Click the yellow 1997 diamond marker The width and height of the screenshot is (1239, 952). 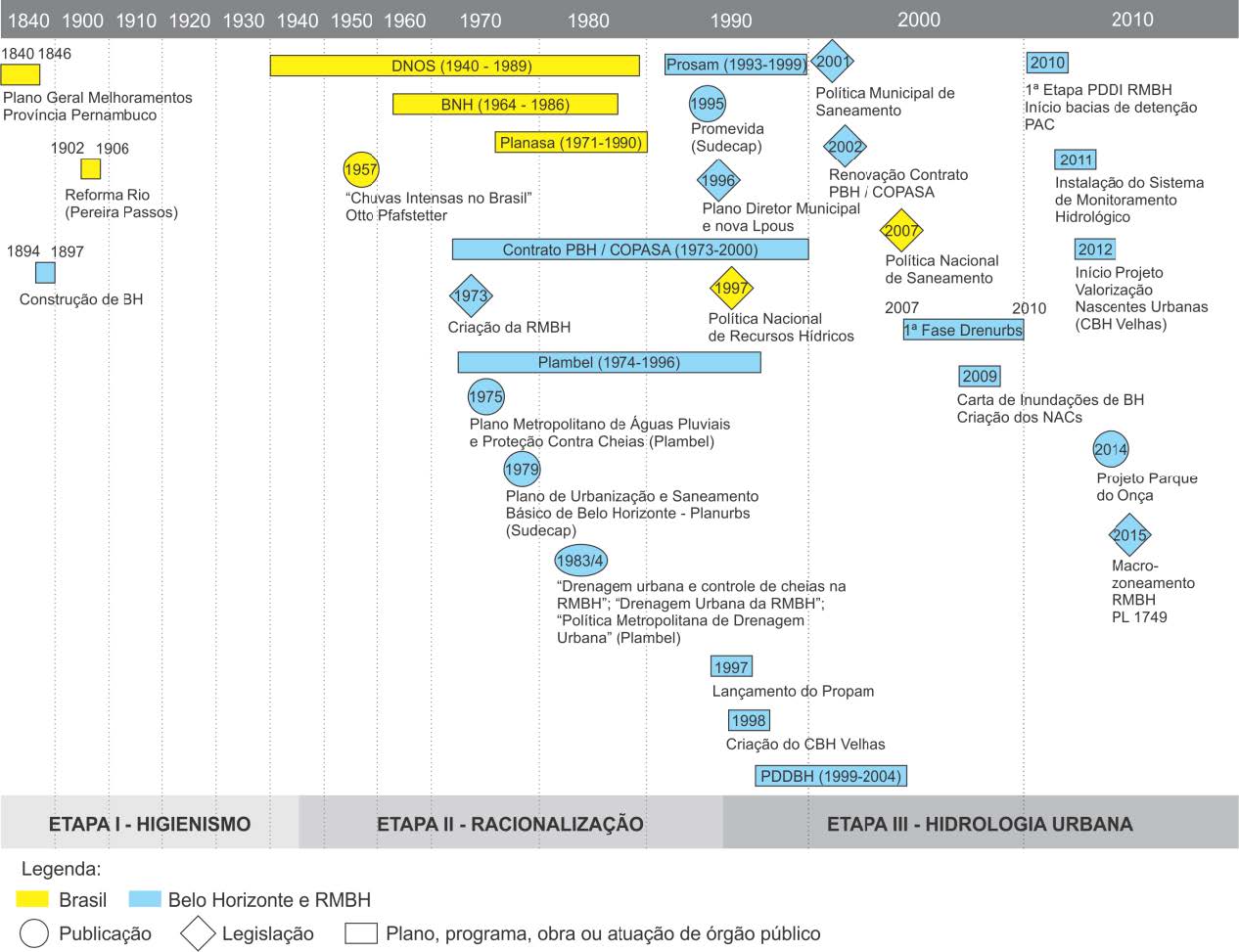click(x=731, y=288)
